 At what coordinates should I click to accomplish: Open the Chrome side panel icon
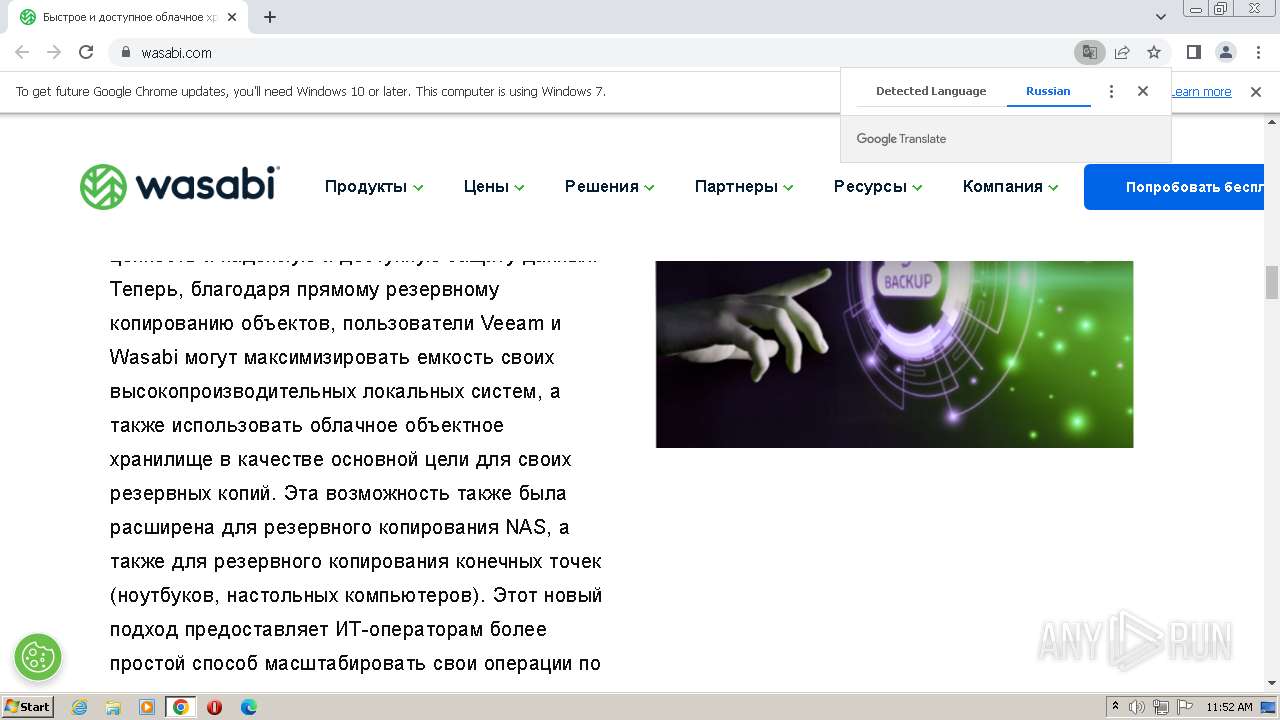[x=1193, y=52]
